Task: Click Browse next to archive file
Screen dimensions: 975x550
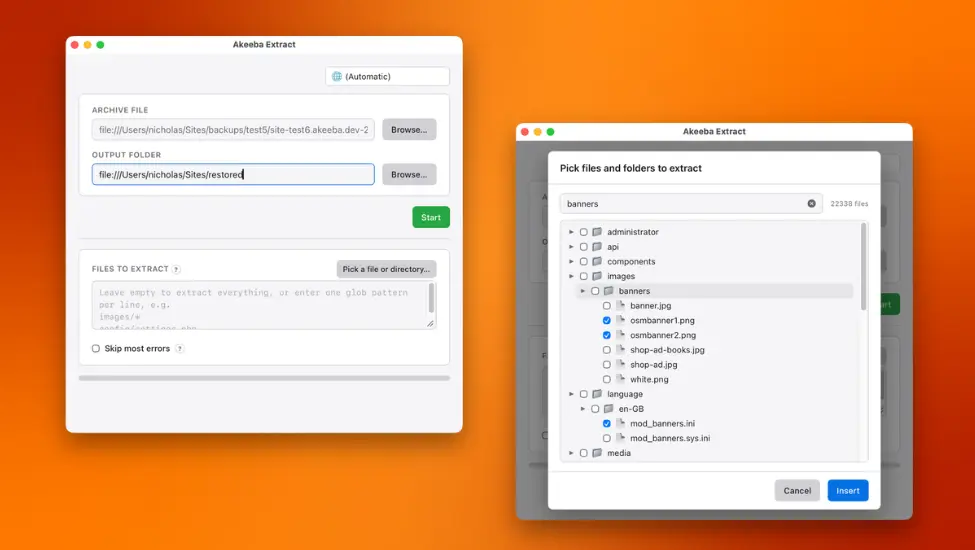Action: [409, 130]
